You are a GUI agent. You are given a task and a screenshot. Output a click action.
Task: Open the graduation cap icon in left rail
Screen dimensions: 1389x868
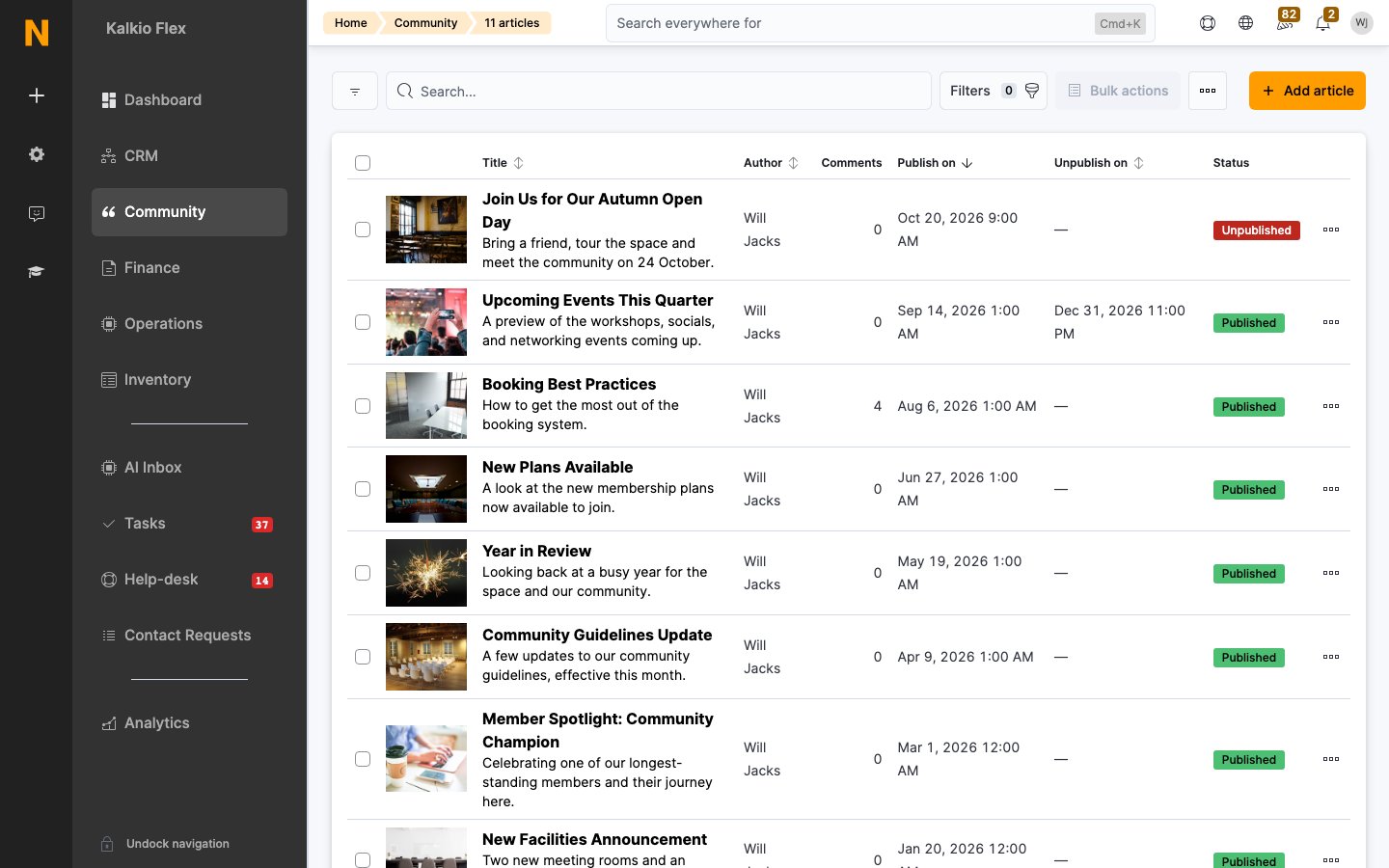(37, 272)
